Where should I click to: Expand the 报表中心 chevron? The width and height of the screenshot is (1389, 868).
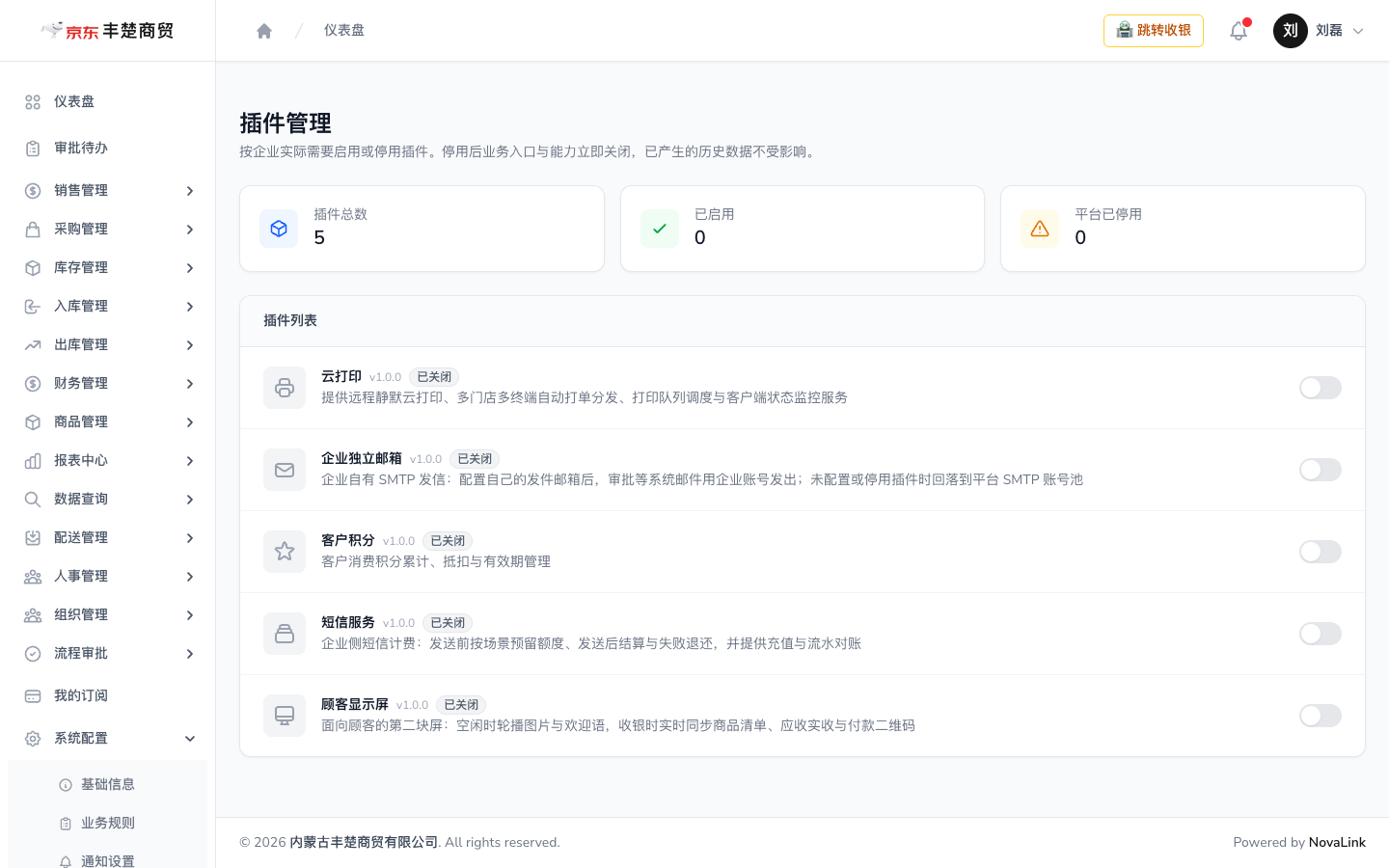(x=190, y=461)
